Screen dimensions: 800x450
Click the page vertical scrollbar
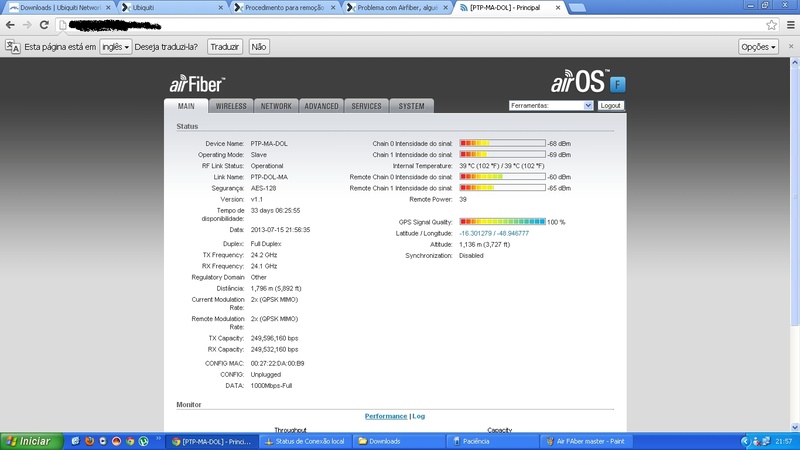(794, 197)
